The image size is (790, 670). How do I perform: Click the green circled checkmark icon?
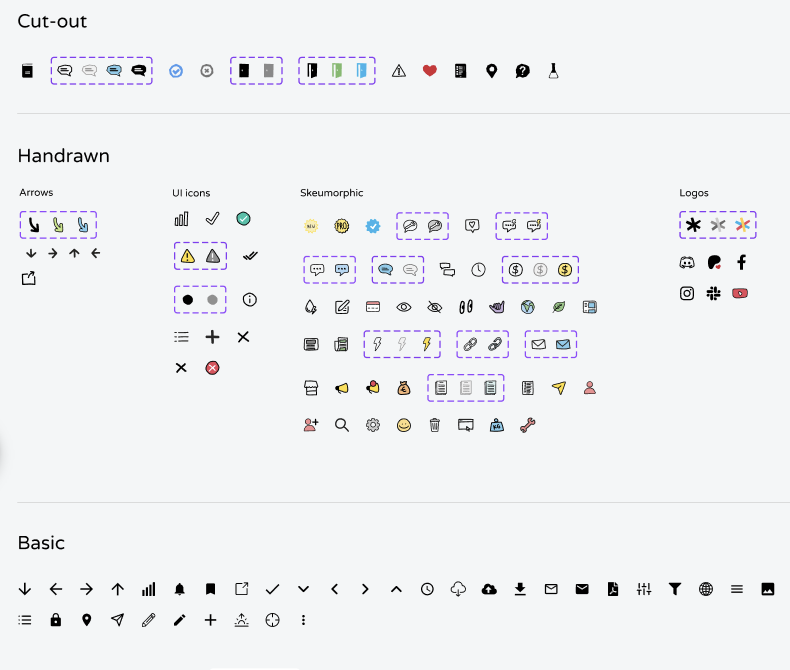pos(243,219)
